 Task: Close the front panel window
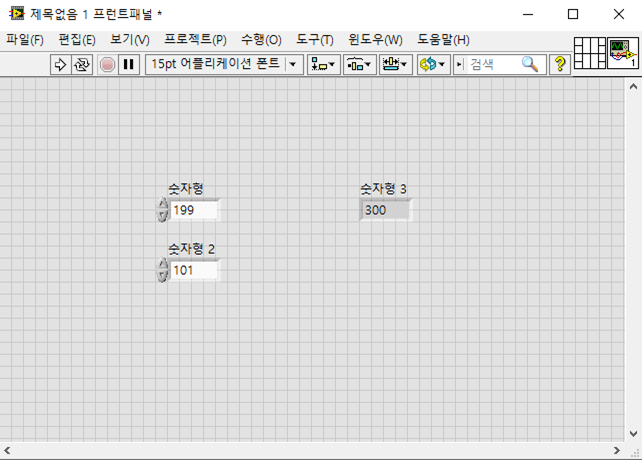tap(619, 14)
